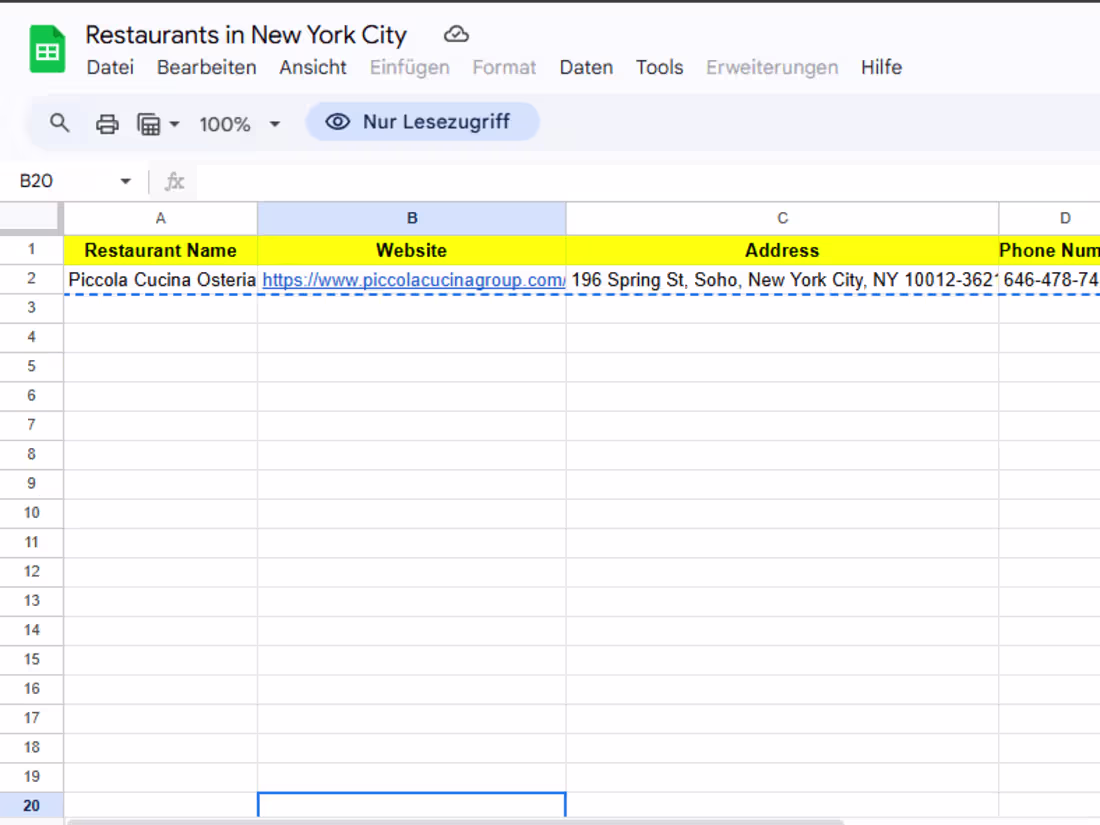
Task: Expand the filter views dropdown arrow
Action: (x=175, y=124)
